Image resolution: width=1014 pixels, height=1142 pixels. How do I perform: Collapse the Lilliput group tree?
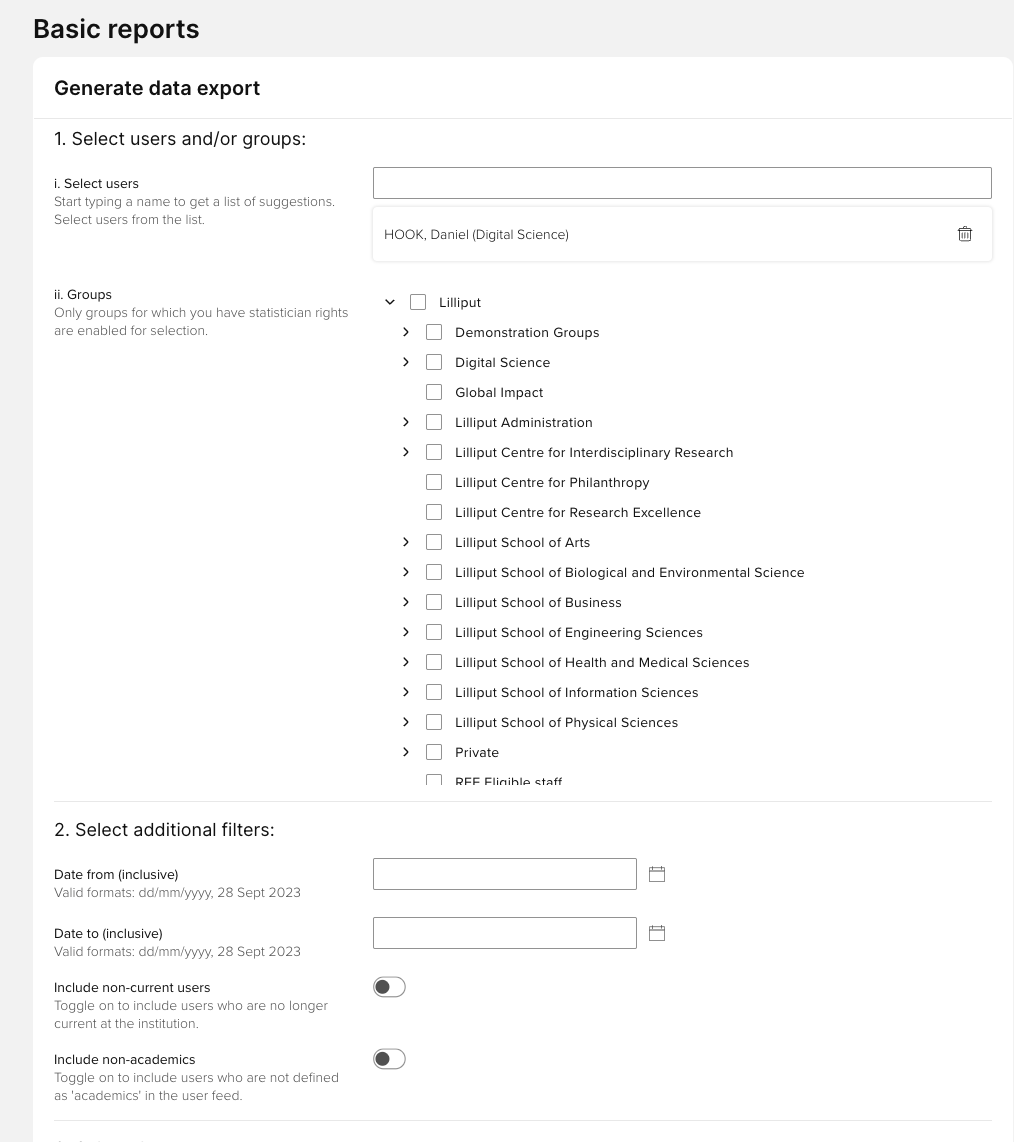(x=390, y=302)
